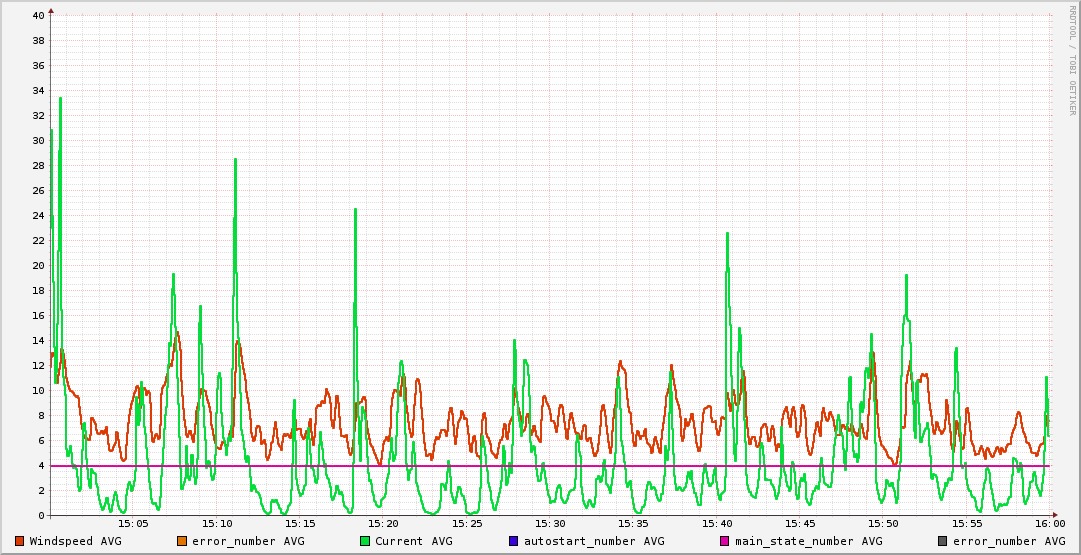1081x555 pixels.
Task: Select the blue autostart_number legend swatch
Action: click(514, 541)
